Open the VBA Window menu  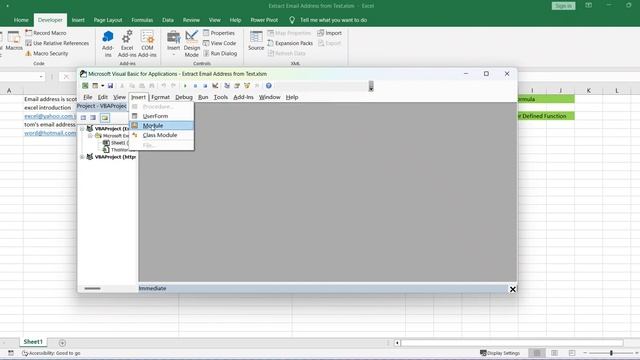coord(269,97)
